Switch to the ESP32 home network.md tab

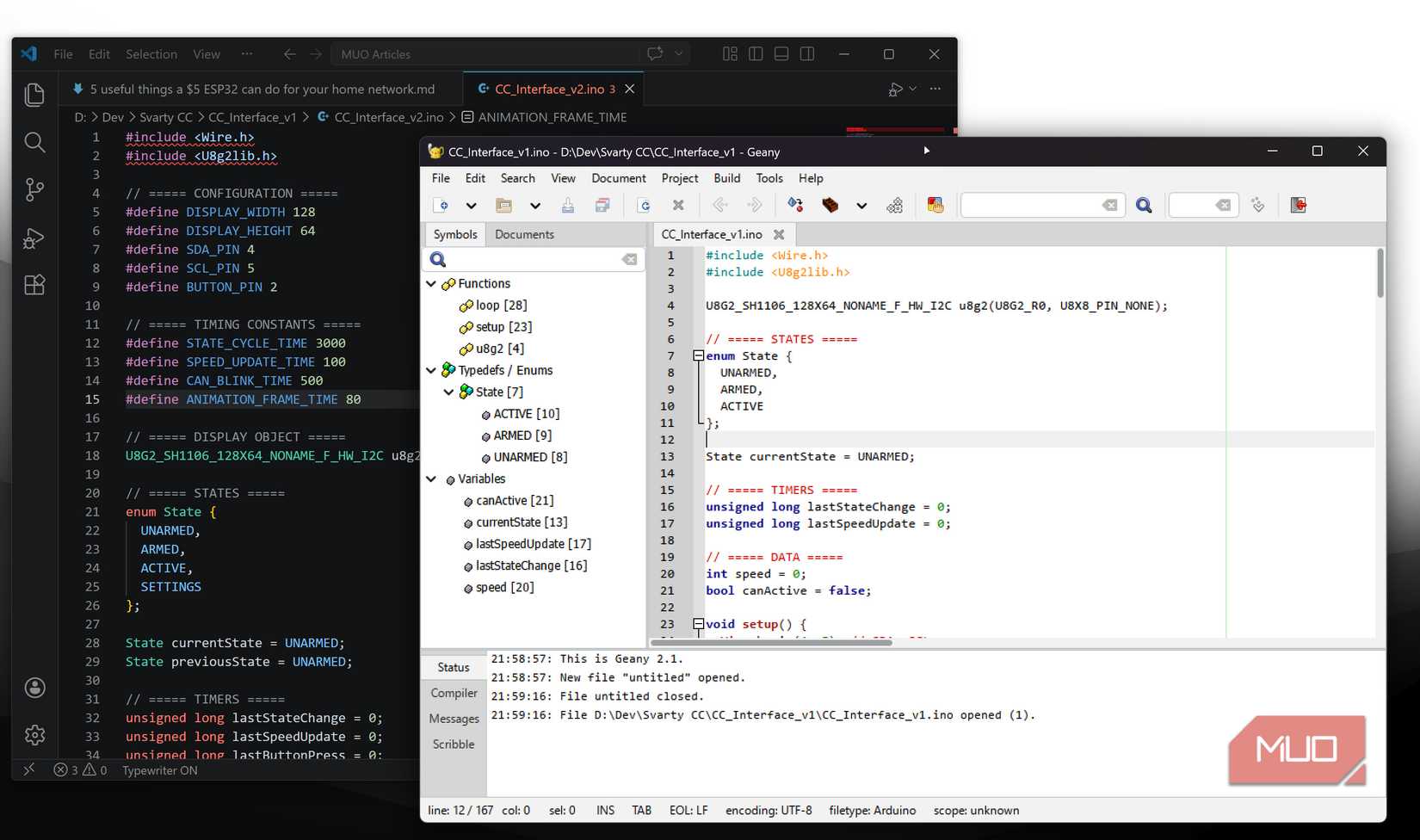tap(262, 89)
